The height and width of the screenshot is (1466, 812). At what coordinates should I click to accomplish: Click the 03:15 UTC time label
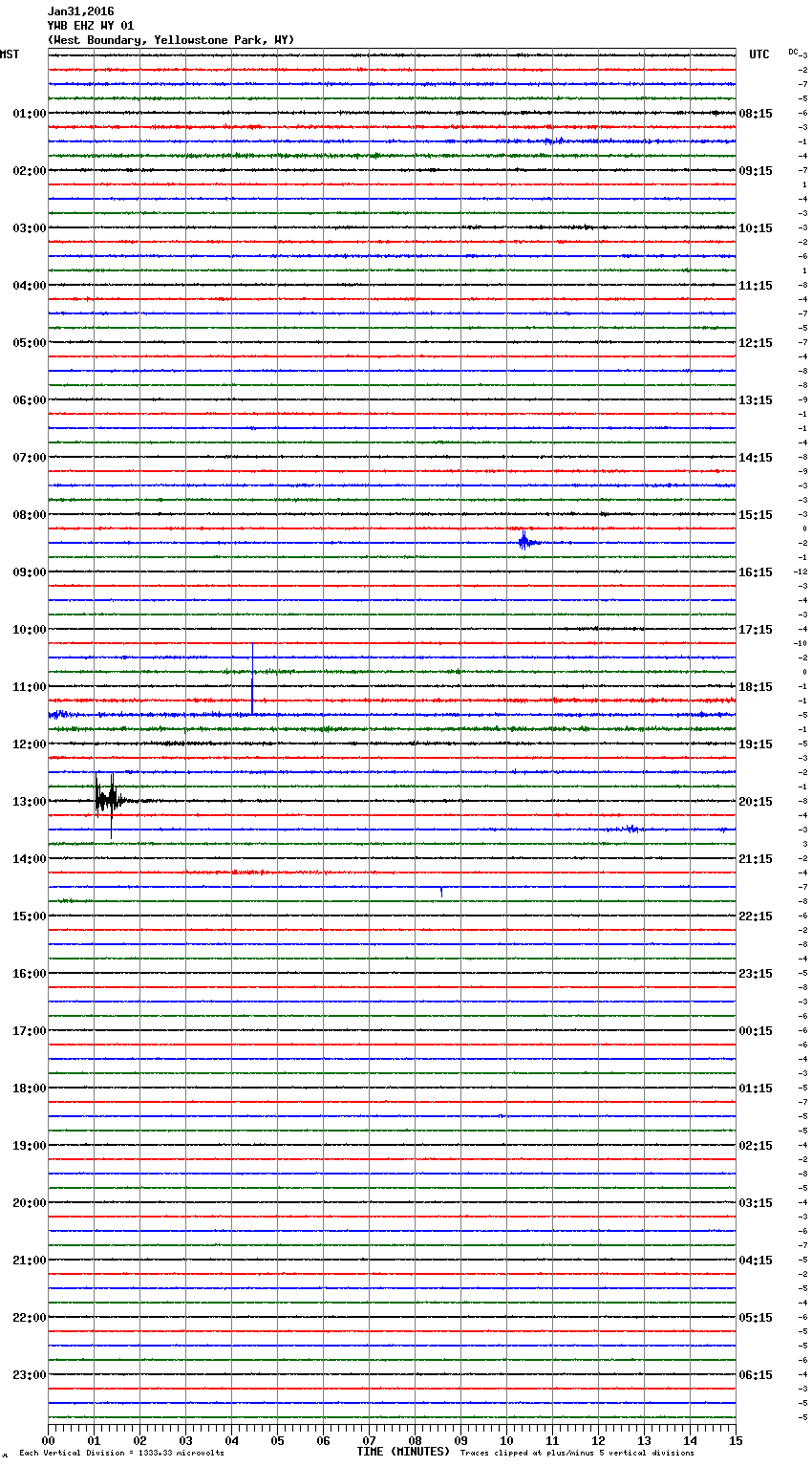point(756,1203)
